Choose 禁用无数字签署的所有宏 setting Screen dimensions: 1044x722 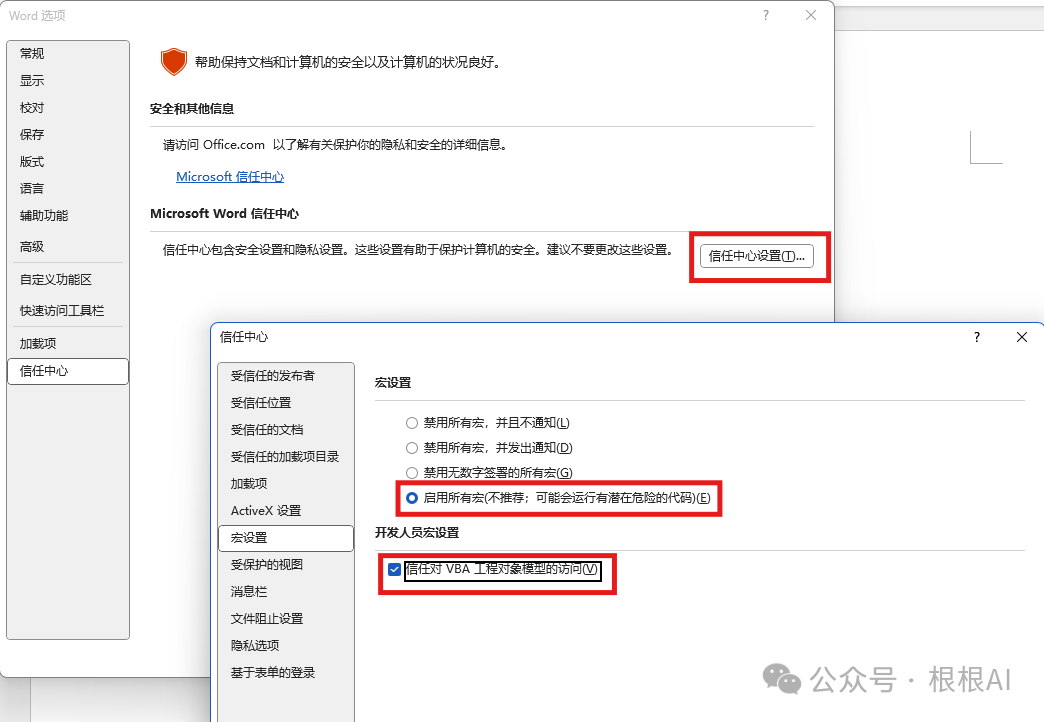click(411, 473)
